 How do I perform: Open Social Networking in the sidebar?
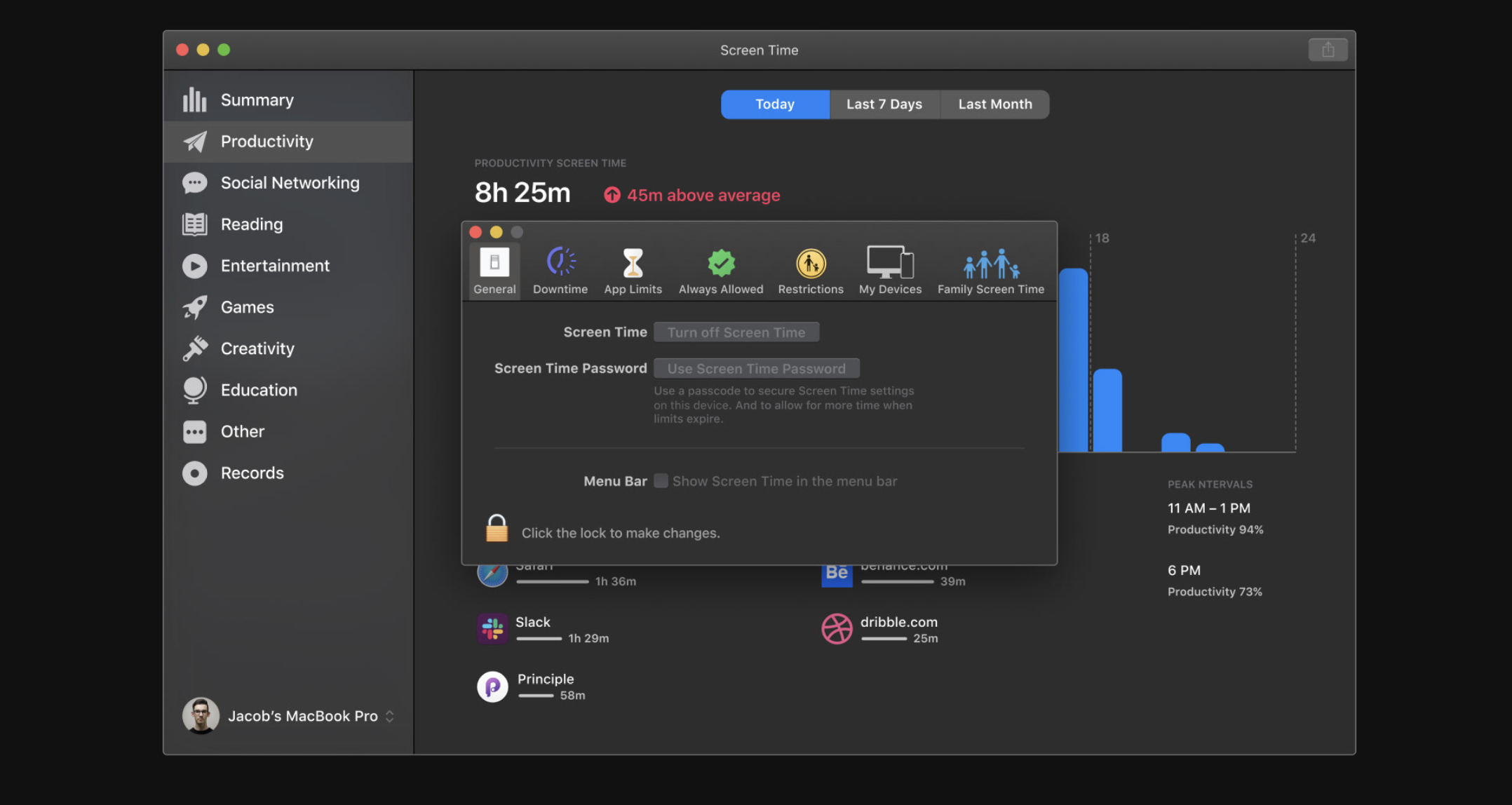[x=289, y=183]
